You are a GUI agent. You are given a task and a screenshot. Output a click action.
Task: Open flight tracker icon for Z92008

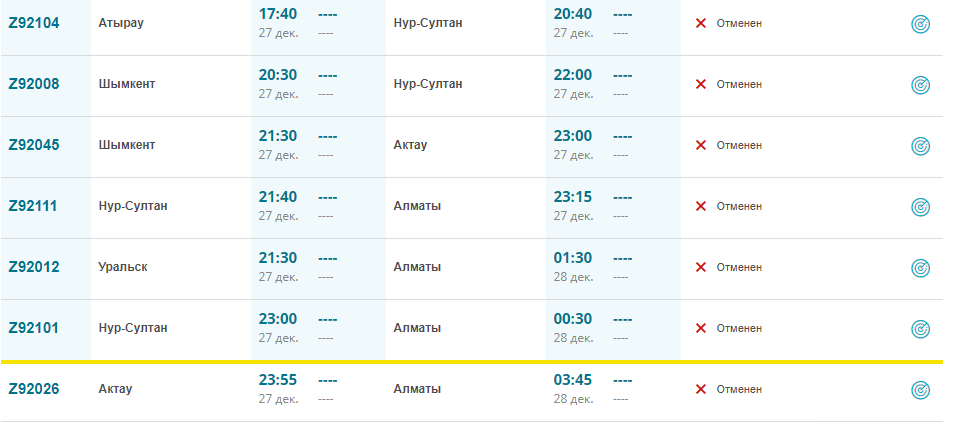click(x=920, y=86)
